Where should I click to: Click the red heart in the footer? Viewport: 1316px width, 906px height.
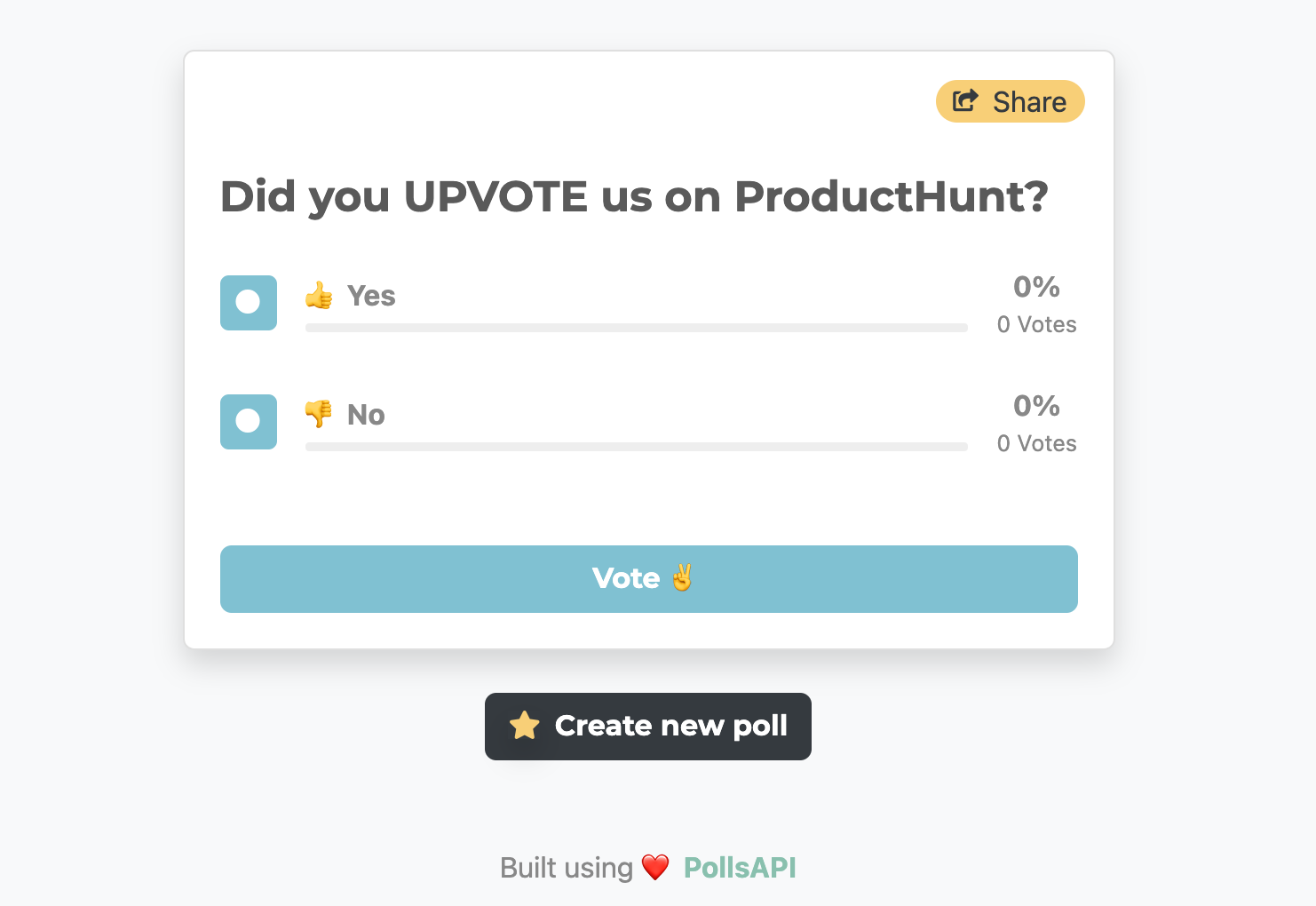click(x=656, y=867)
